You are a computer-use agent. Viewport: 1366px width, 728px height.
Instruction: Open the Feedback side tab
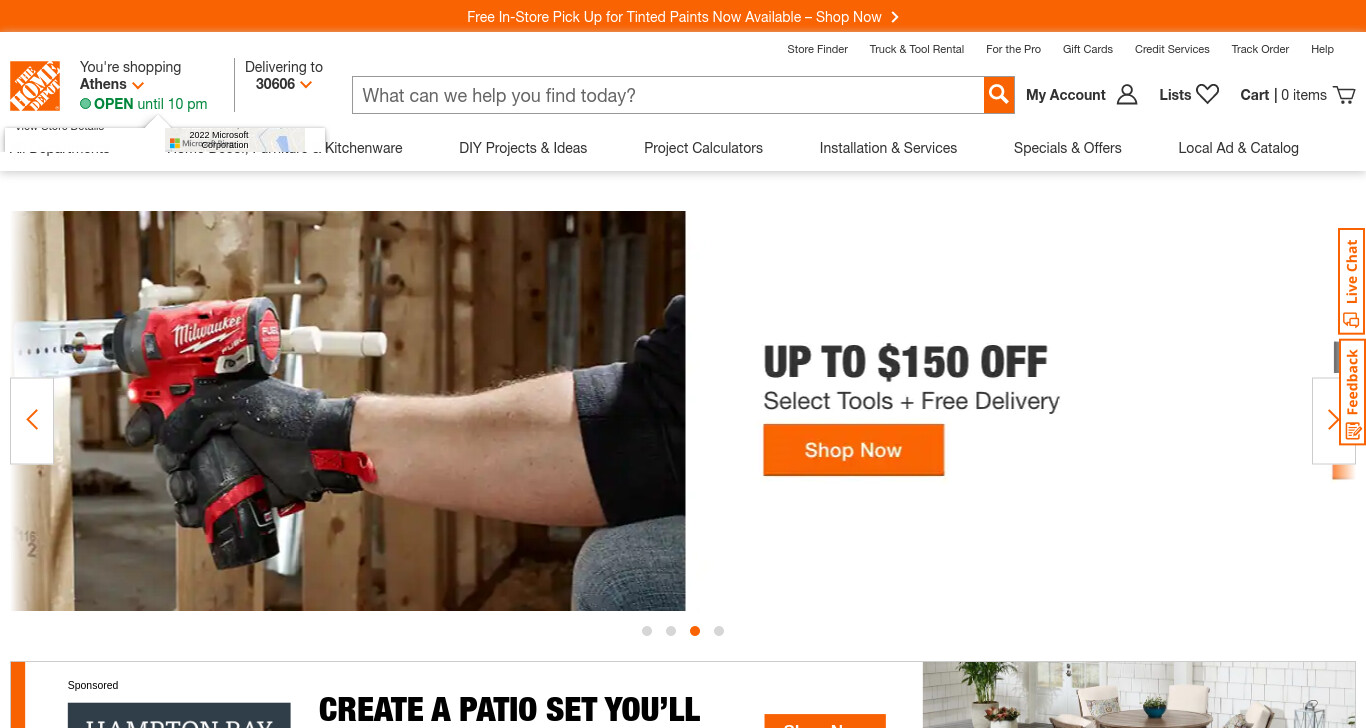[x=1352, y=392]
